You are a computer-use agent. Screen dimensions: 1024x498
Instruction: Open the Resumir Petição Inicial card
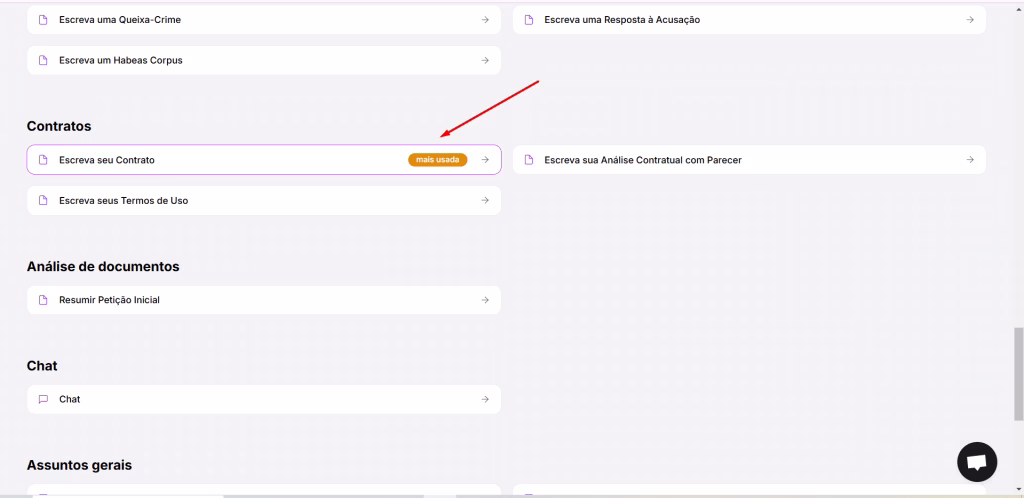[x=264, y=300]
